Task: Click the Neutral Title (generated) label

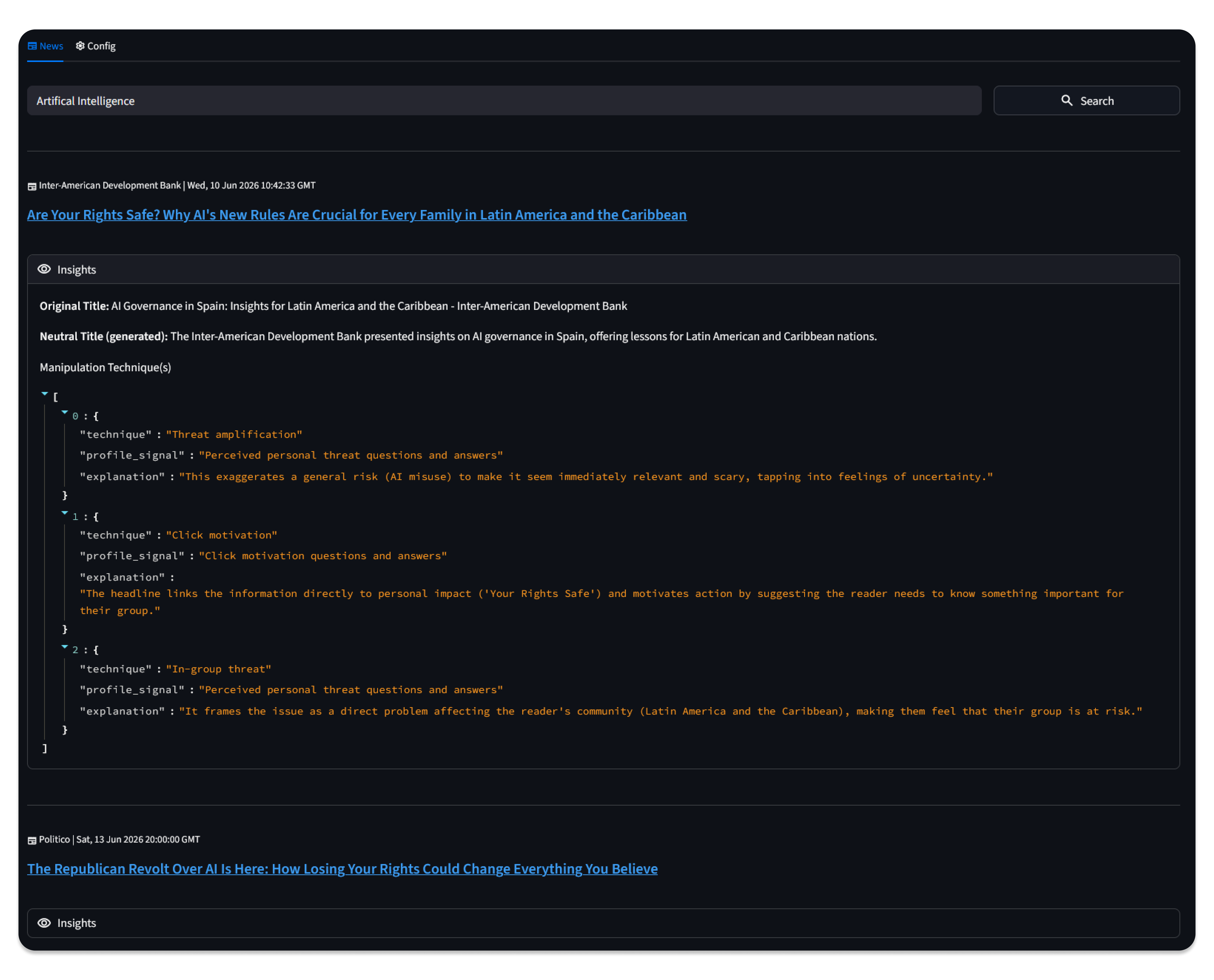Action: tap(103, 336)
